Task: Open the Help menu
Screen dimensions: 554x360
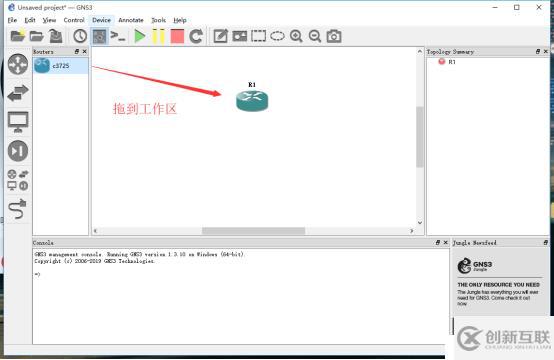Action: pyautogui.click(x=180, y=20)
